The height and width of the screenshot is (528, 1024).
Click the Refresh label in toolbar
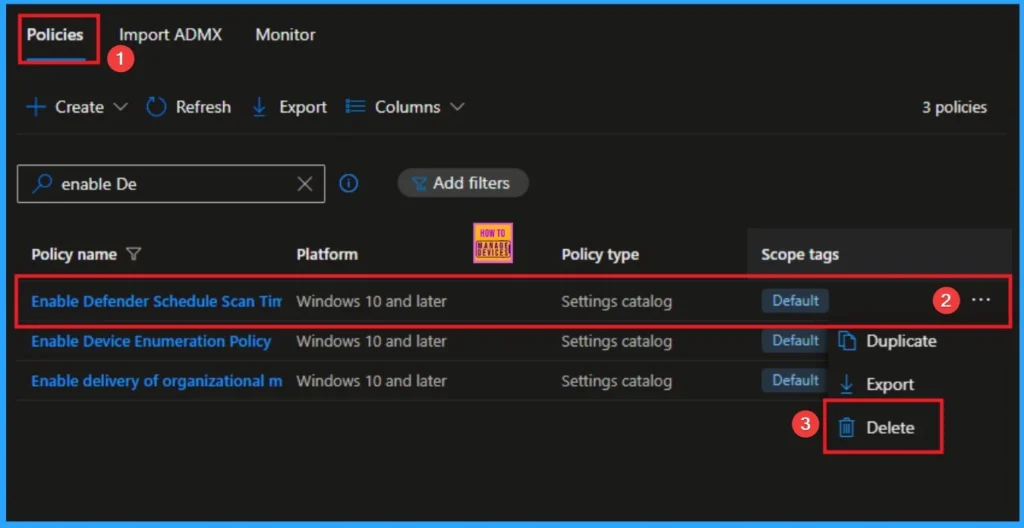pyautogui.click(x=203, y=107)
